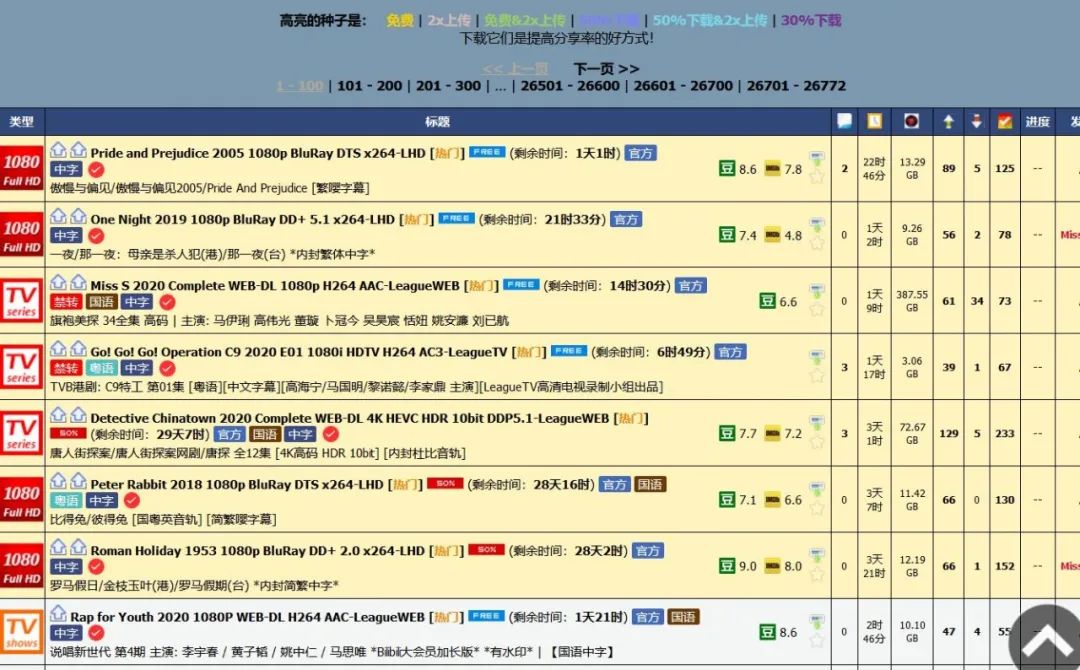The height and width of the screenshot is (670, 1080).
Task: Click the 国语 tag on Rap for Youth 2020
Action: pyautogui.click(x=683, y=617)
